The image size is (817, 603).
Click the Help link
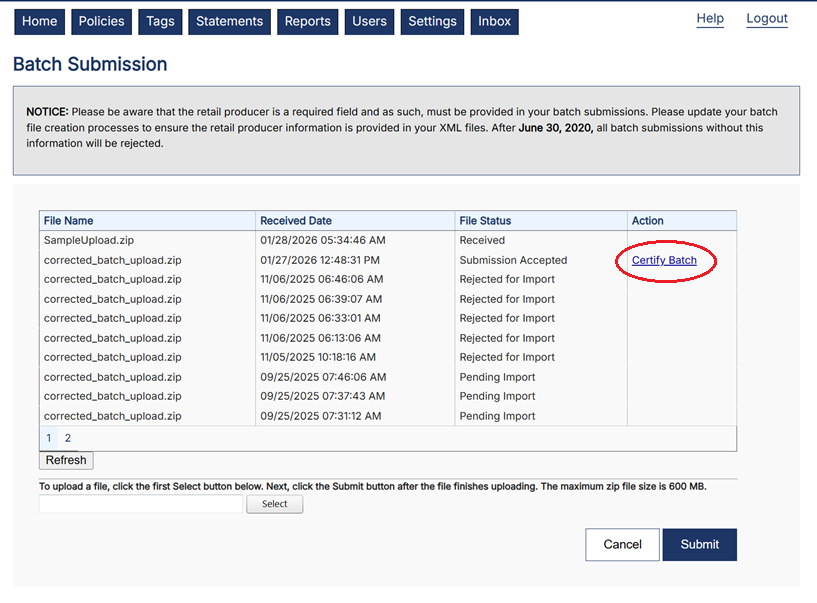[710, 19]
